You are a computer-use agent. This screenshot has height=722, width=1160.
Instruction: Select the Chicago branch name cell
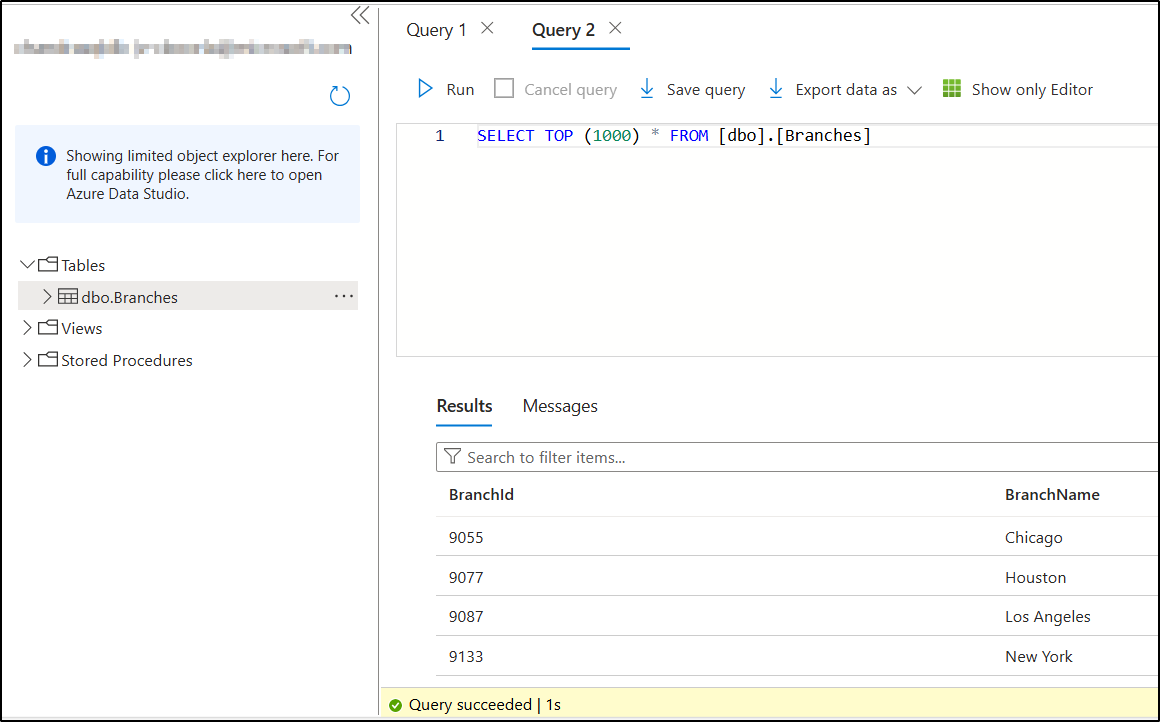(1033, 538)
